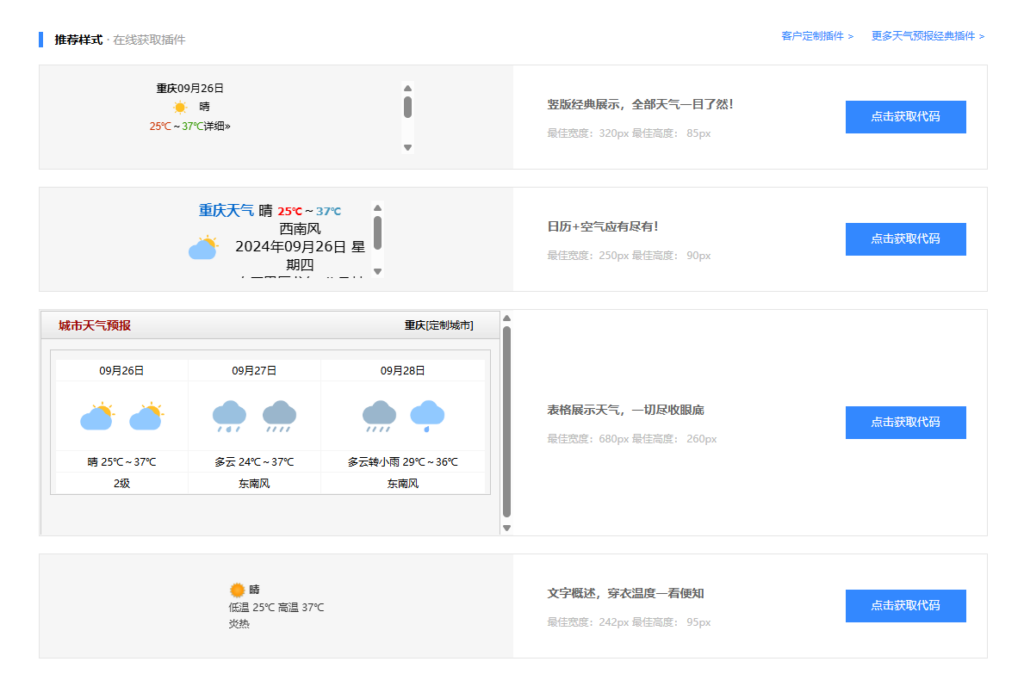Click the rain cloud icon under 09月27日
1024x674 pixels.
point(231,412)
